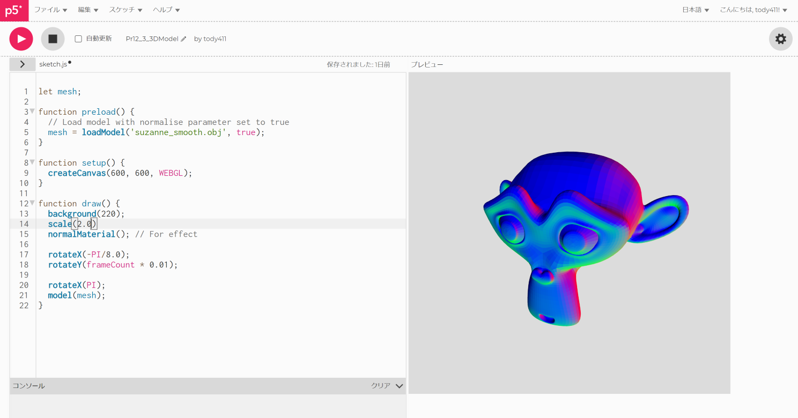Viewport: 798px width, 418px height.
Task: Click the 保存されました saved status text
Action: (358, 65)
